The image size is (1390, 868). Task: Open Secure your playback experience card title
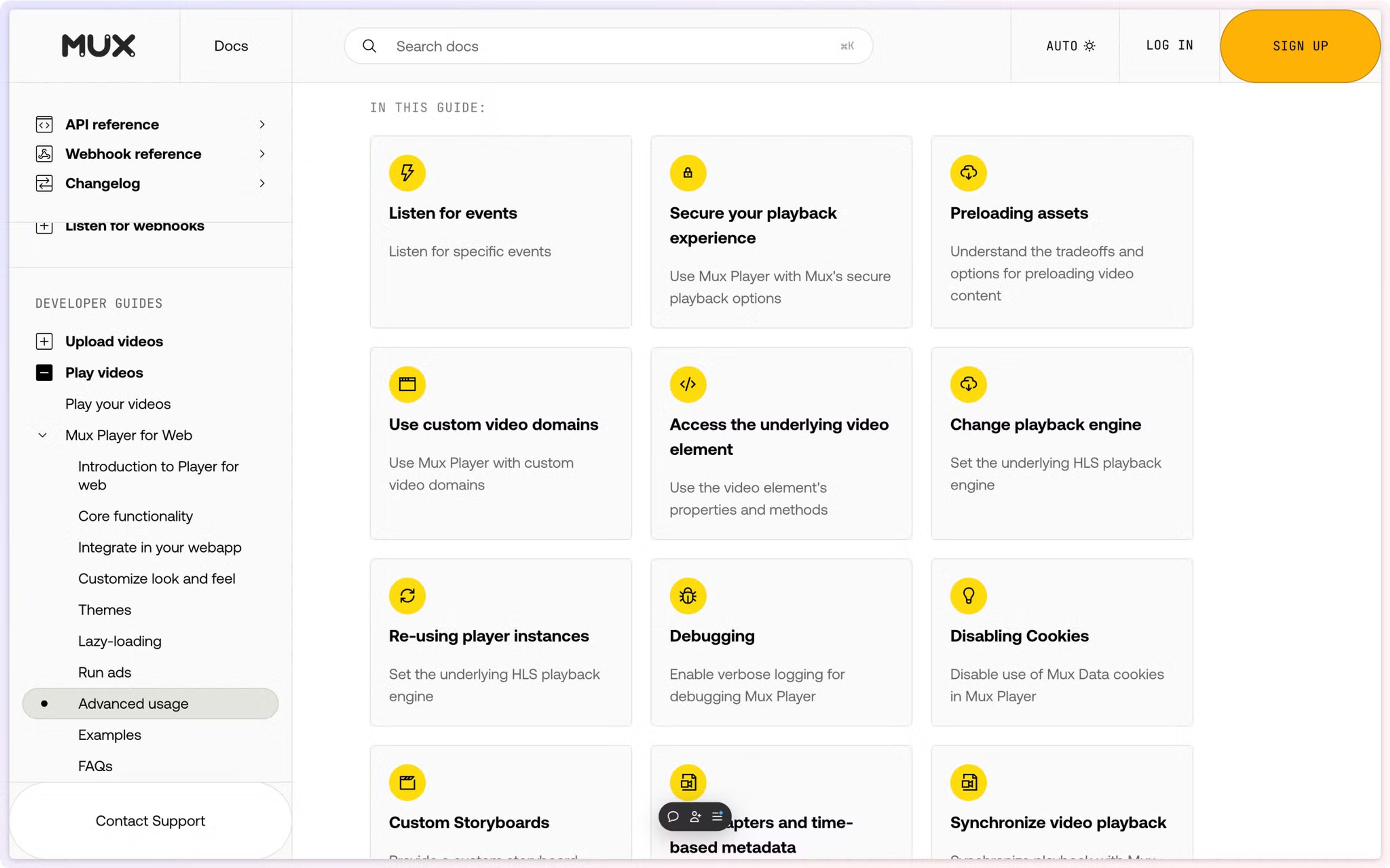click(753, 226)
